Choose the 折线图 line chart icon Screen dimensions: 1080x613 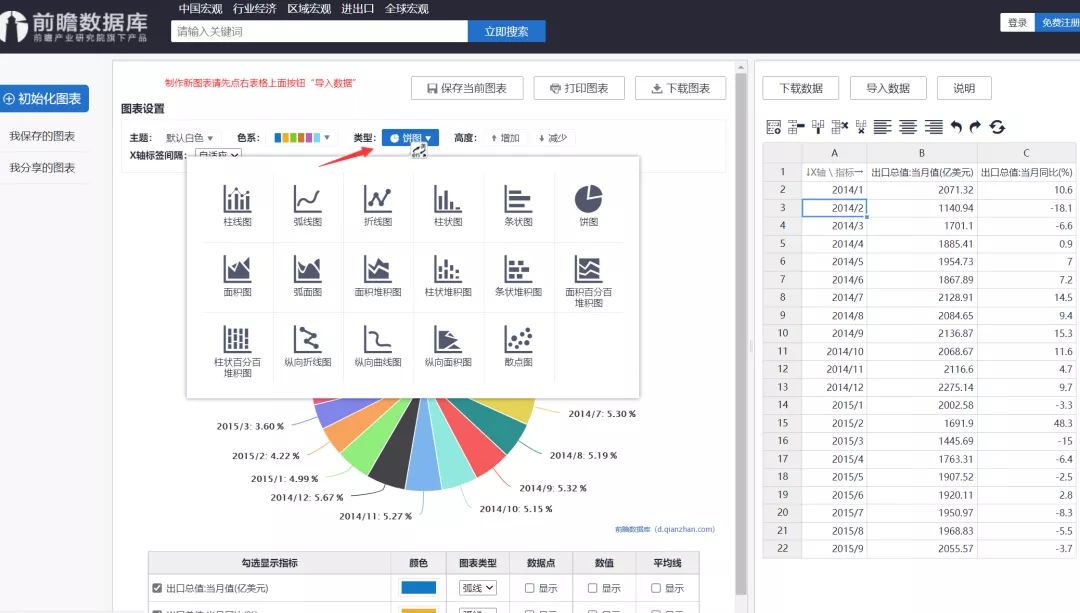coord(377,205)
